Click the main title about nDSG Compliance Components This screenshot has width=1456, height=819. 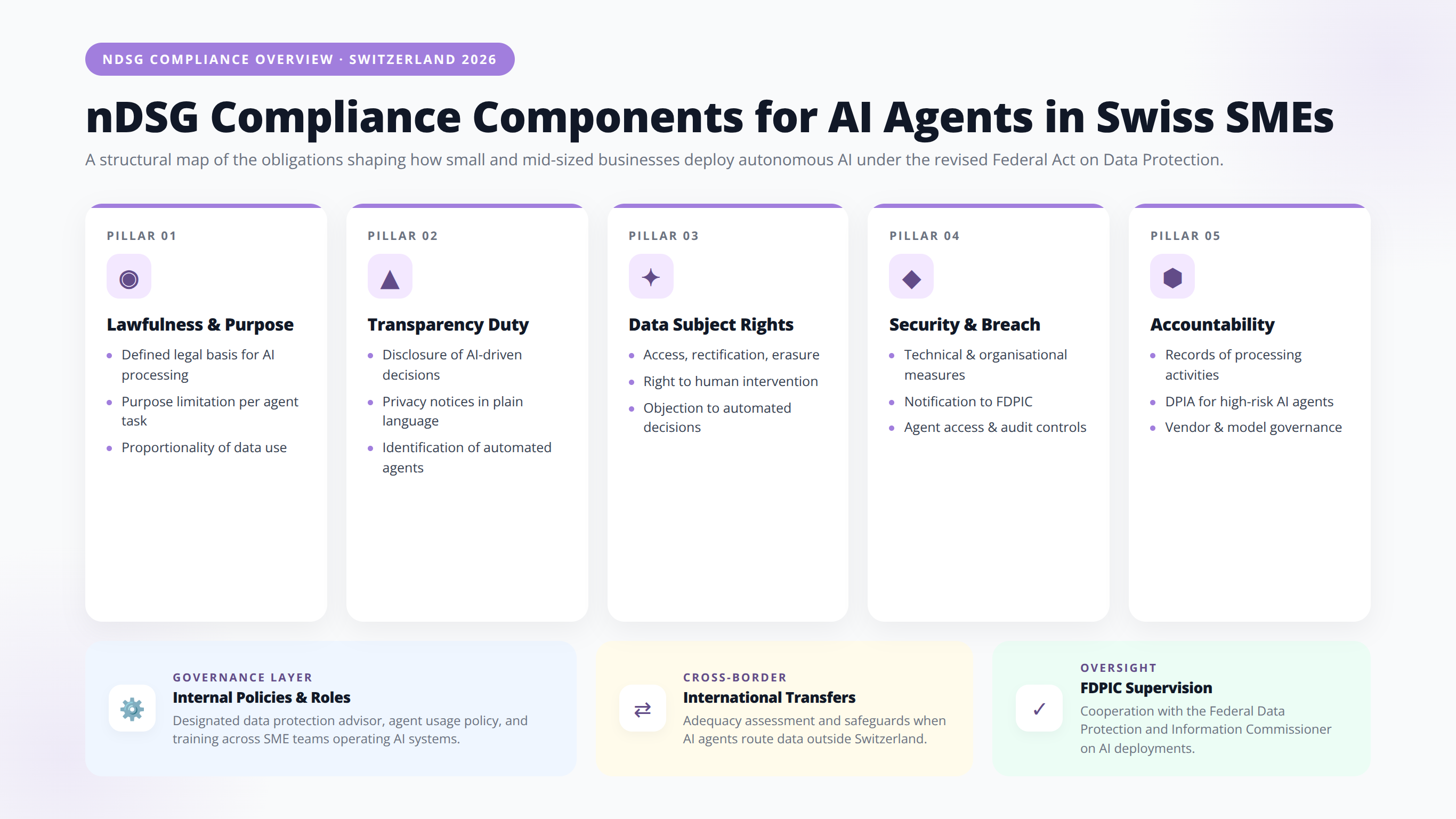pyautogui.click(x=710, y=118)
